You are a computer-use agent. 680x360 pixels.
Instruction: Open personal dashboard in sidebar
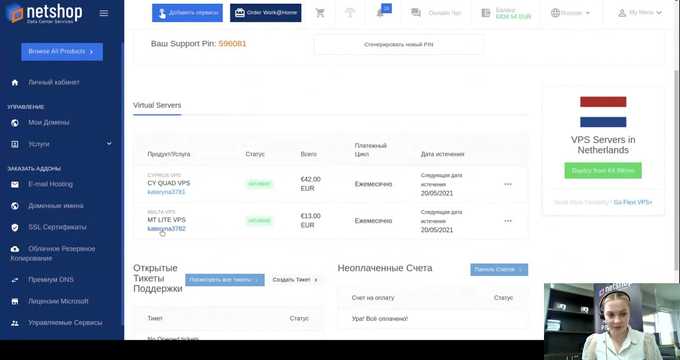[54, 82]
